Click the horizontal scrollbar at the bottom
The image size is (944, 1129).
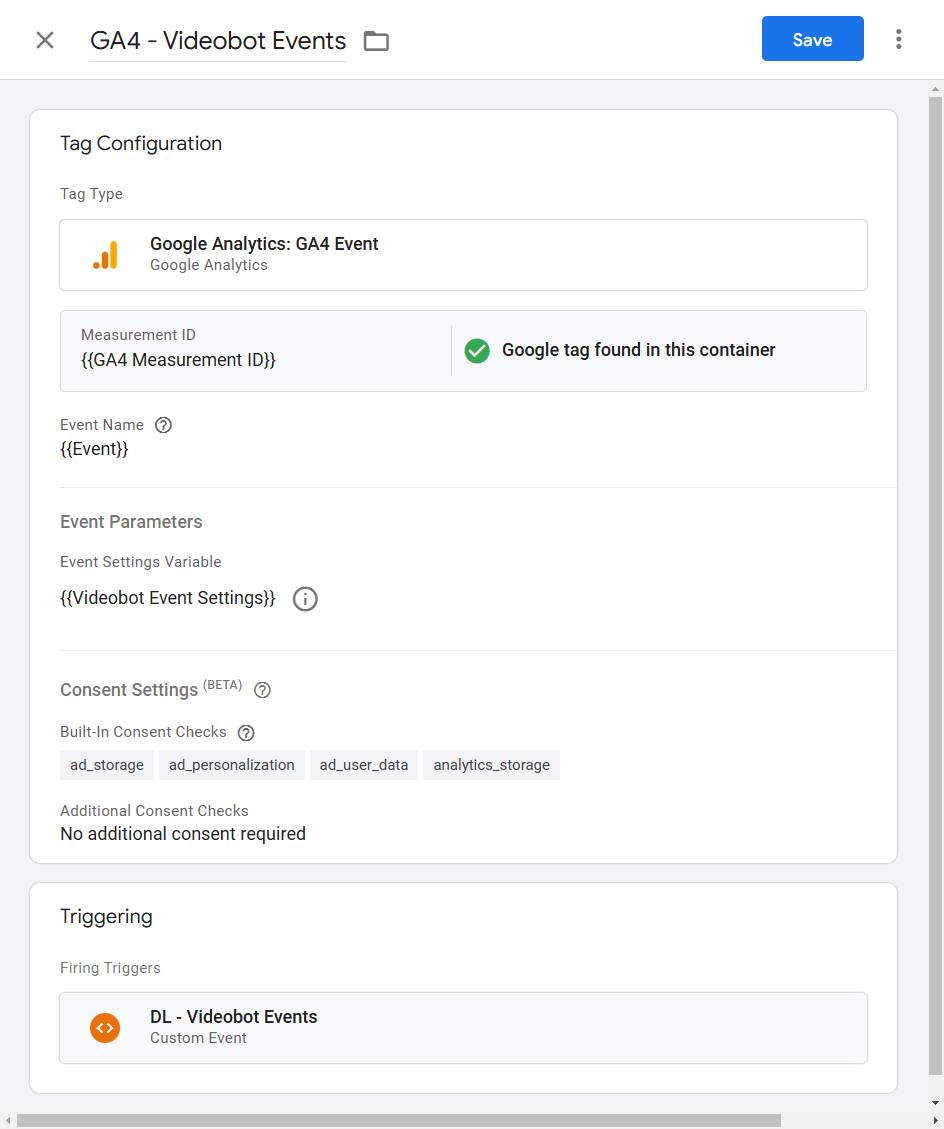pos(400,1120)
